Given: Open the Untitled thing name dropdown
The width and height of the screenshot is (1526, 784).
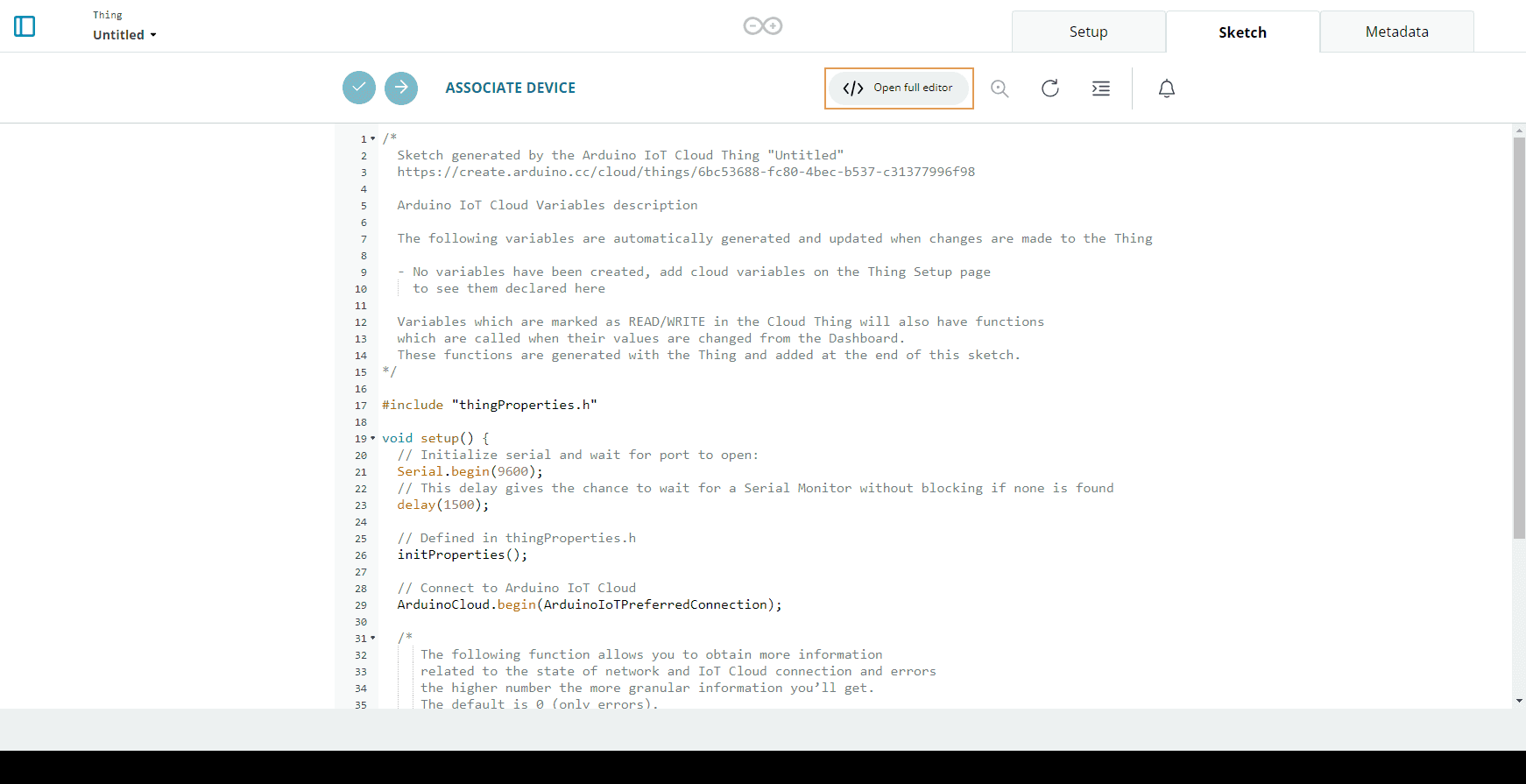Looking at the screenshot, I should (x=124, y=35).
